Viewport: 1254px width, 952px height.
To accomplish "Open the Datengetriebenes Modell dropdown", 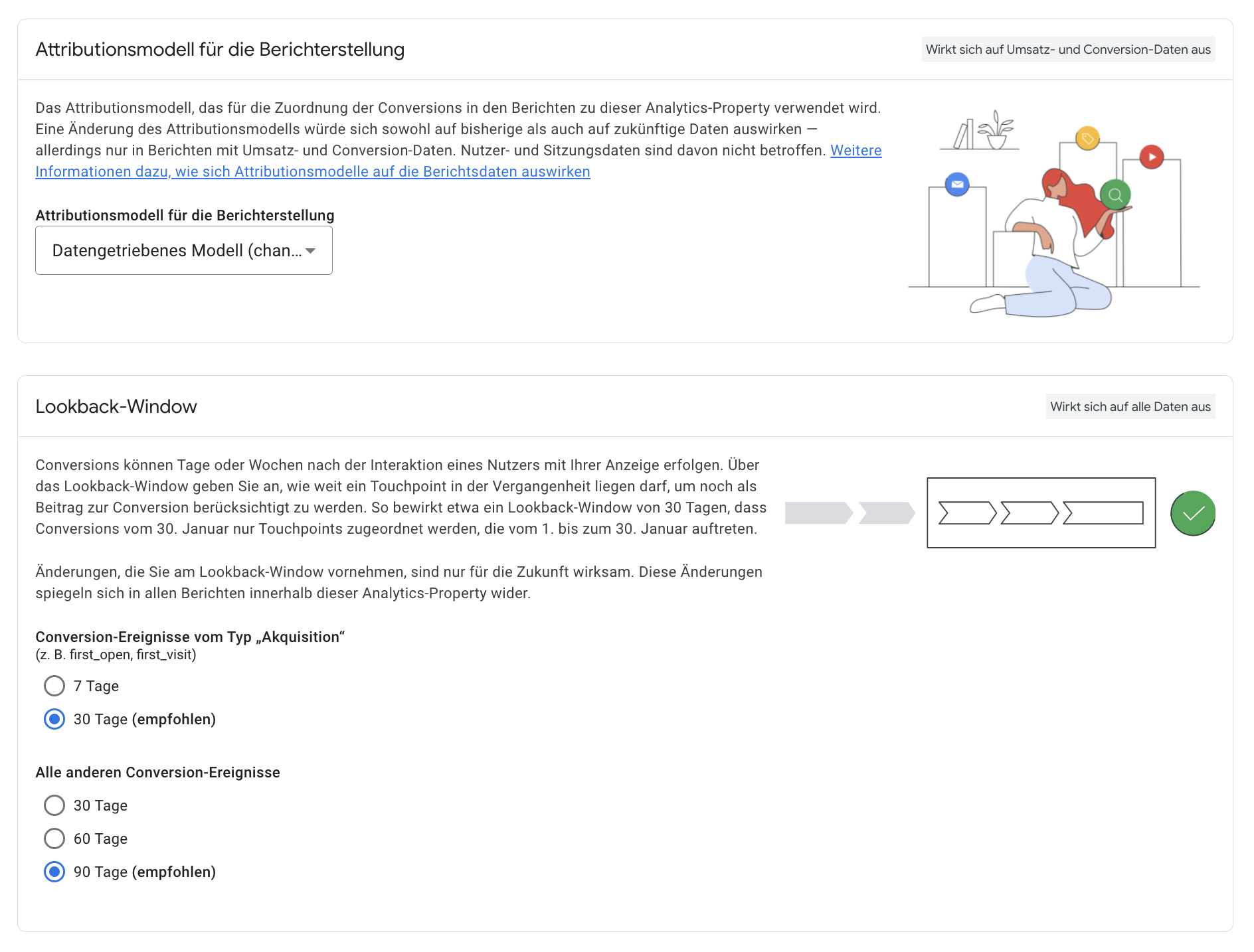I will pos(184,250).
